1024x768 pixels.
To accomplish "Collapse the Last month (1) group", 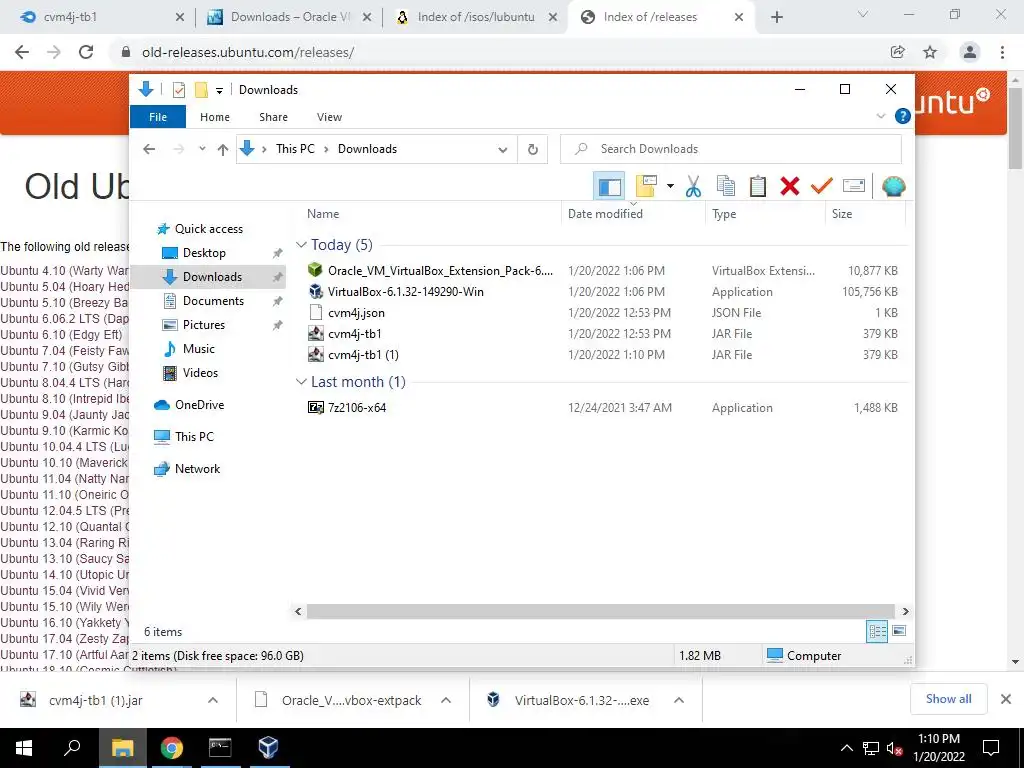I will pyautogui.click(x=301, y=382).
